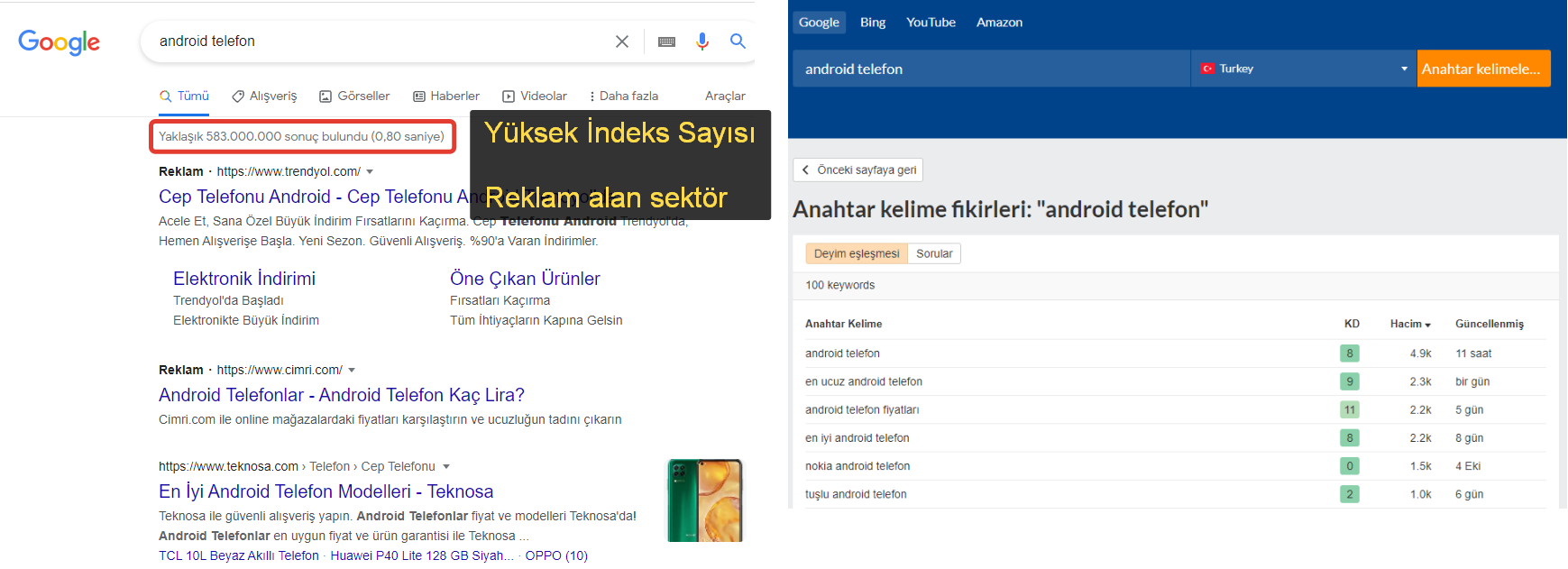Click keyword "android telefon fiyatları"
Image resolution: width=1568 pixels, height=569 pixels.
(862, 409)
